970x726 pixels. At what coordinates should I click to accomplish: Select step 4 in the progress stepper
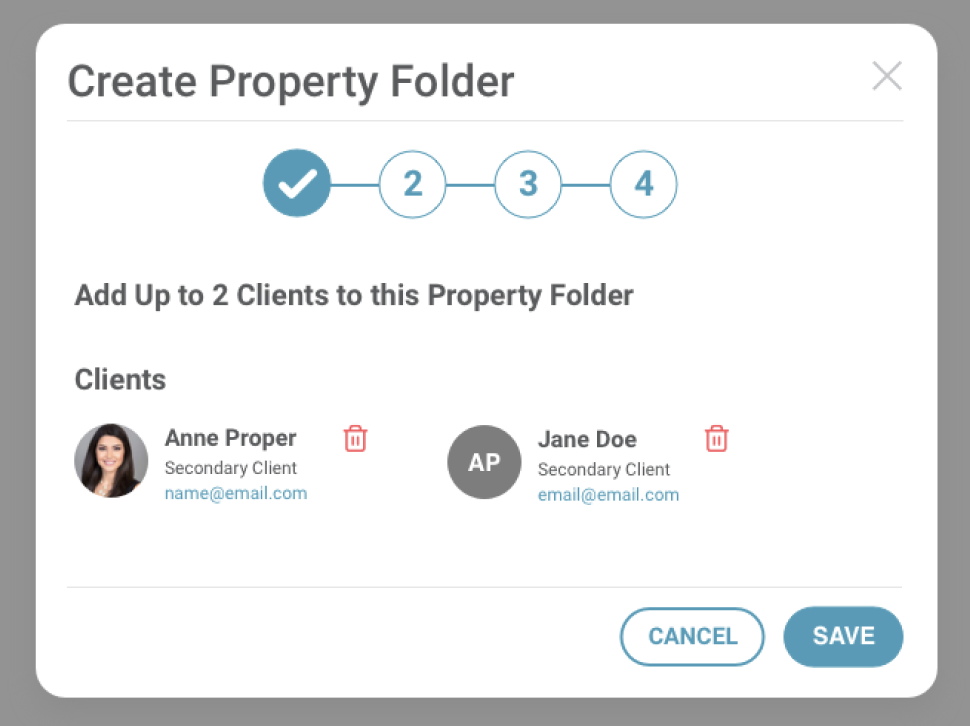click(x=644, y=183)
